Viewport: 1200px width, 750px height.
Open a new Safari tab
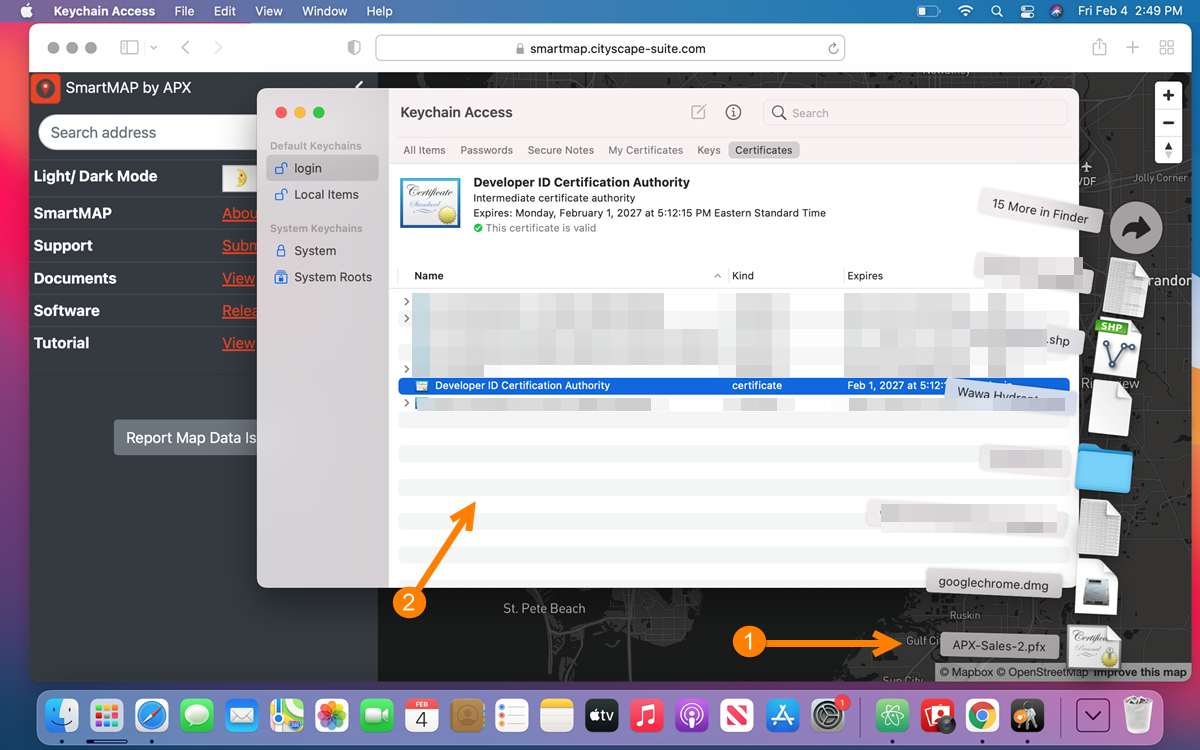pyautogui.click(x=1133, y=47)
